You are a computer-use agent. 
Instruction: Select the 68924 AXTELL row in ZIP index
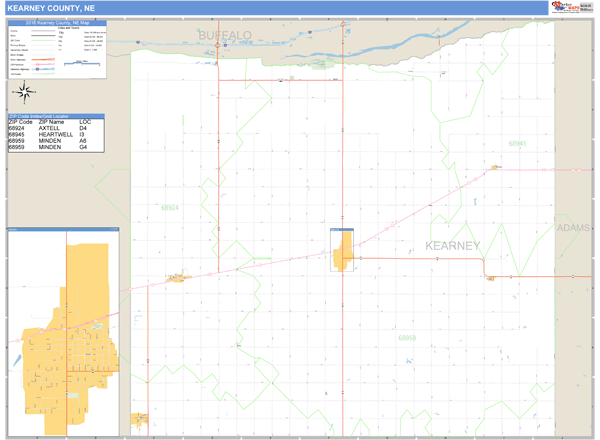coord(61,129)
